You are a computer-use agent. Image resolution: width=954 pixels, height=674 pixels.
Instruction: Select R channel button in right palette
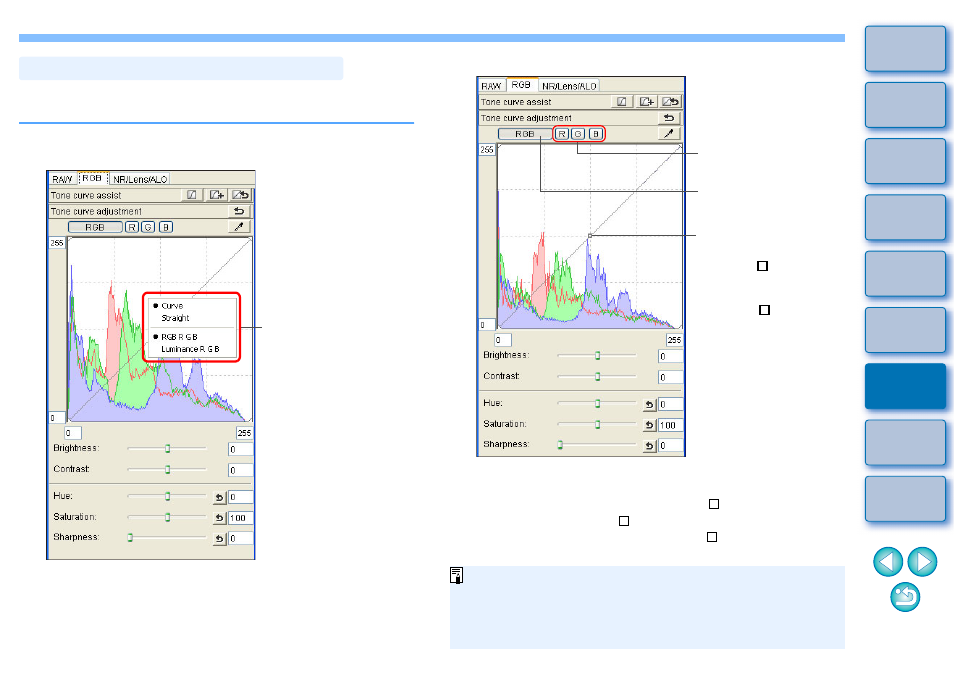tap(562, 134)
